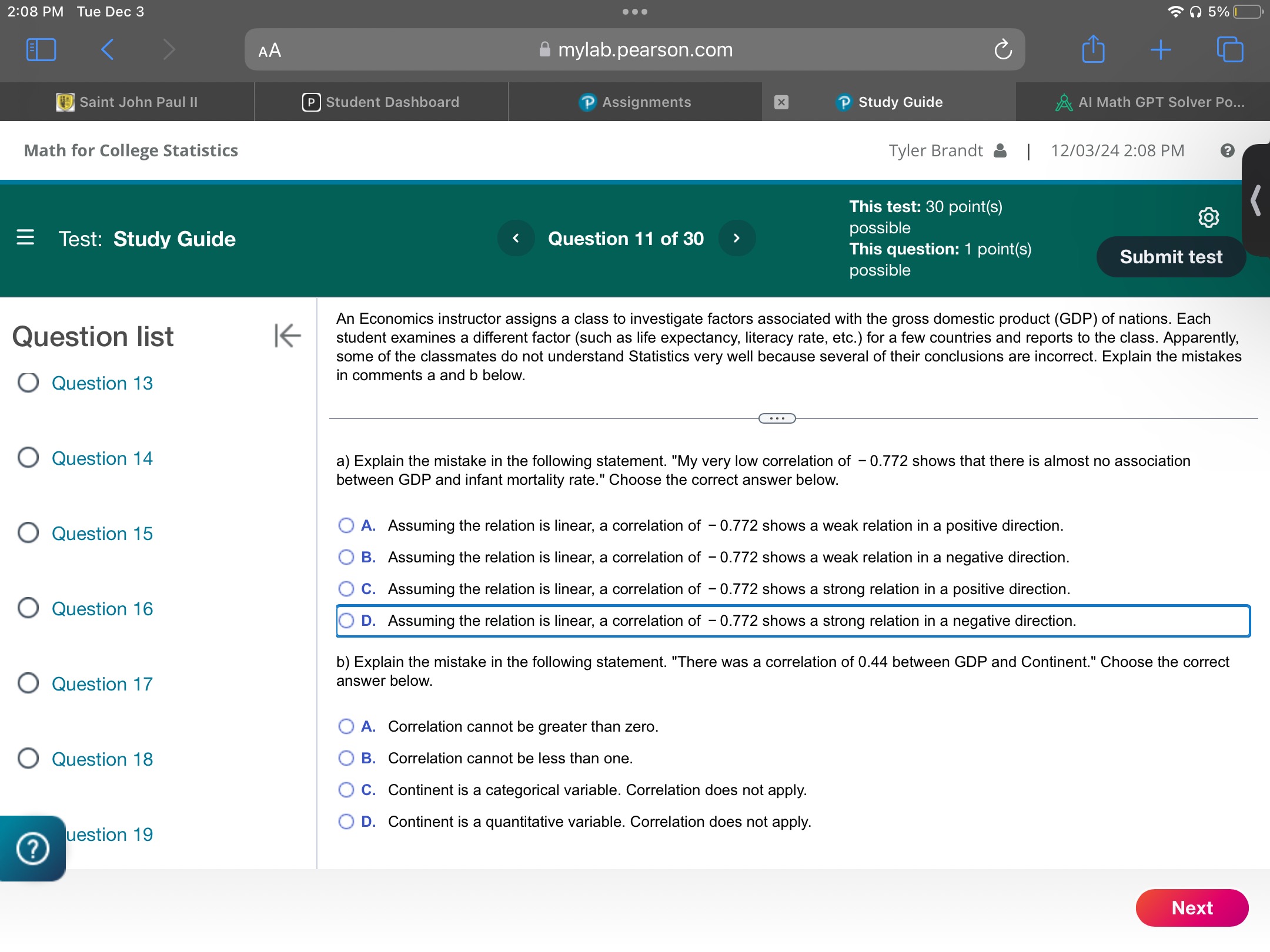The height and width of the screenshot is (952, 1270).
Task: Open help question mark in header
Action: 1227,151
